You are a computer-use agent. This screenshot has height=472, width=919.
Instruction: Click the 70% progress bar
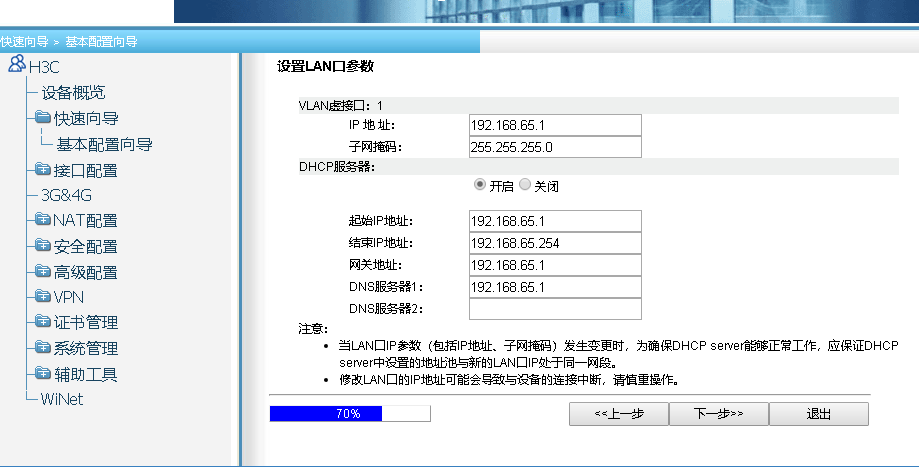click(x=350, y=413)
